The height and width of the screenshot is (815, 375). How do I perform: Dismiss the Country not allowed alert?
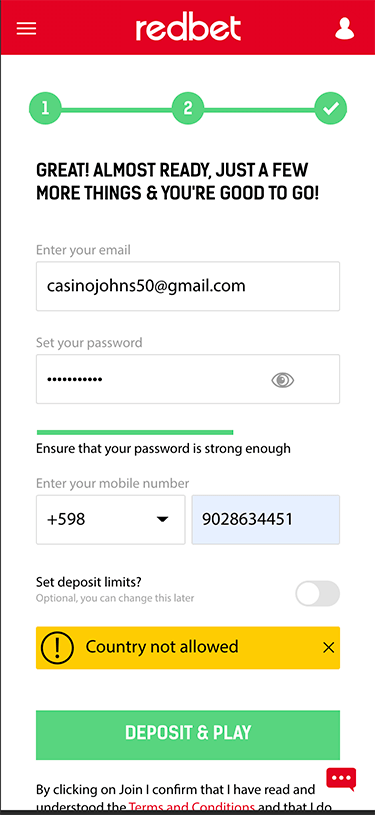point(329,648)
